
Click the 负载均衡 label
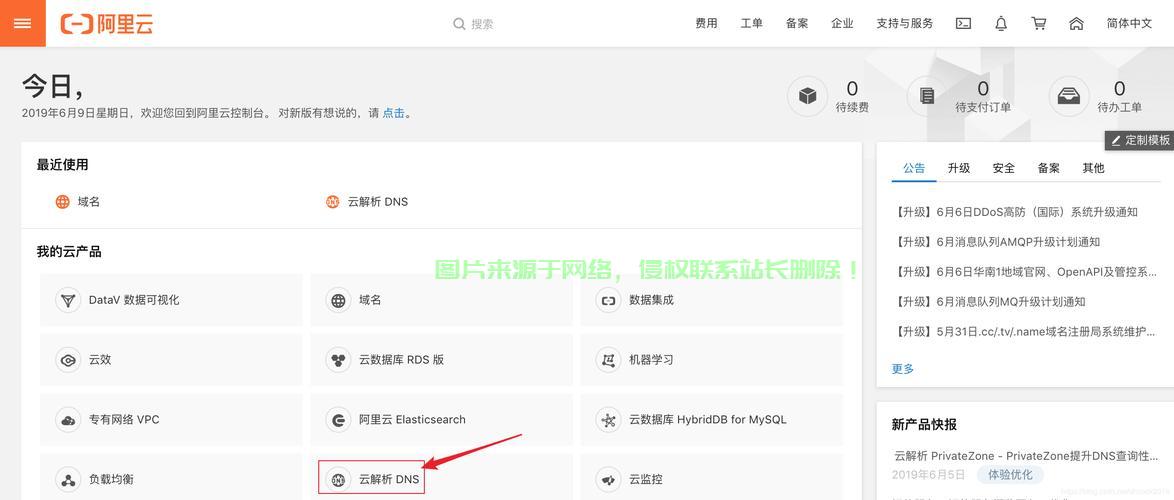click(x=112, y=479)
